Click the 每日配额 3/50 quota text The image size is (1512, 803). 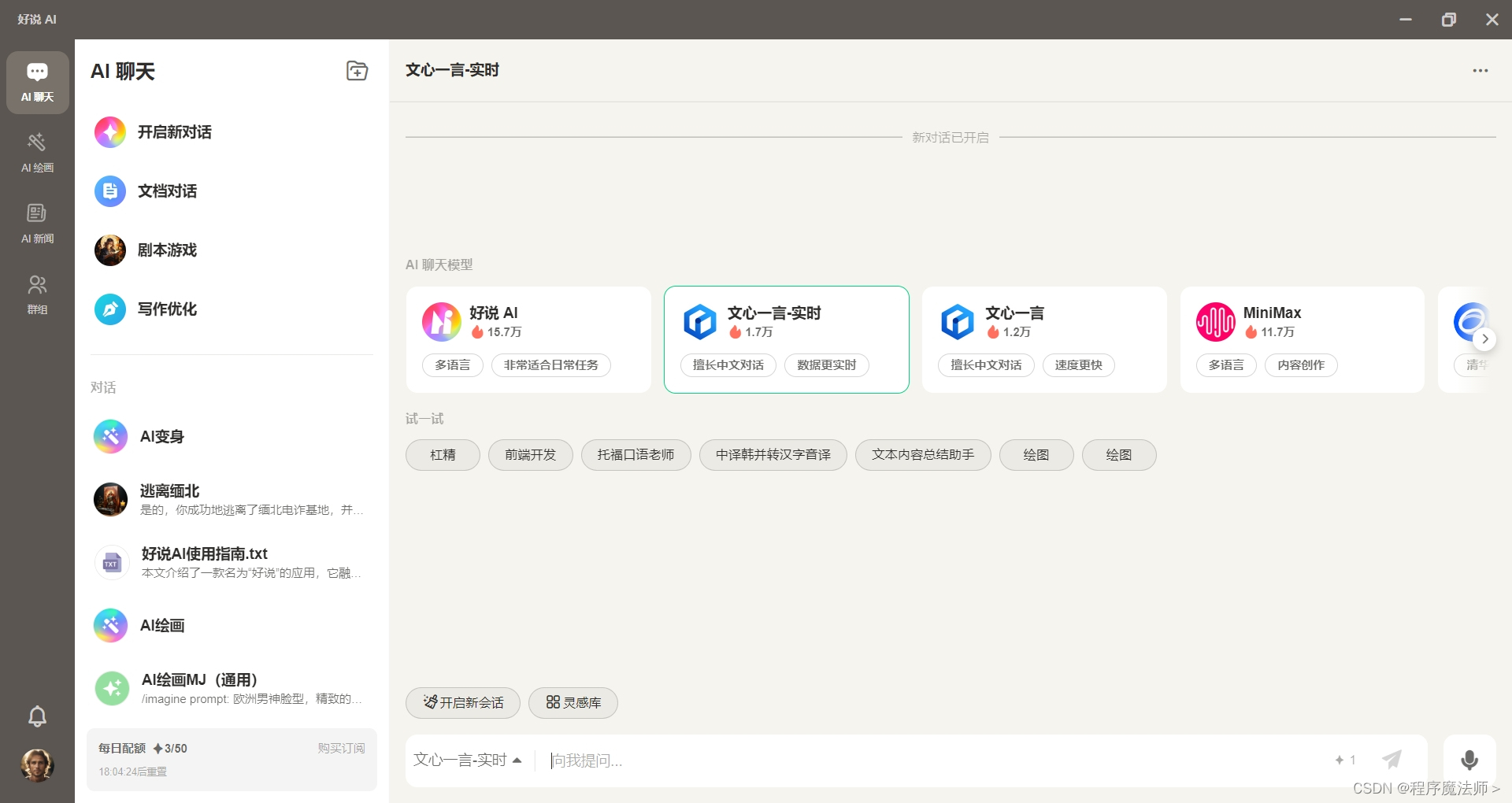(x=143, y=748)
